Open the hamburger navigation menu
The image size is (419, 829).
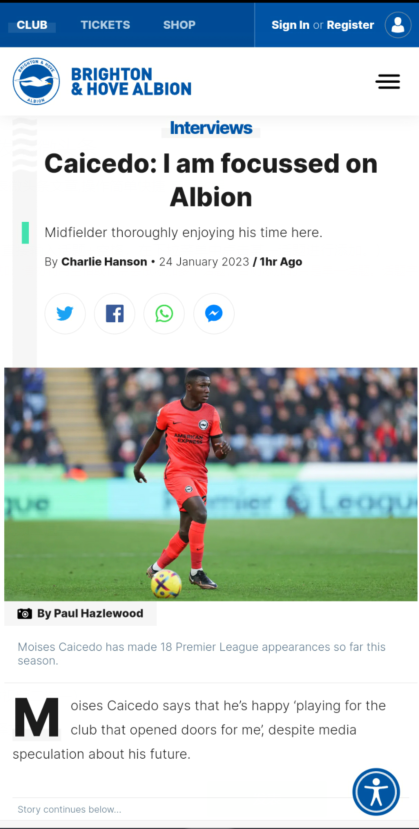pyautogui.click(x=388, y=81)
